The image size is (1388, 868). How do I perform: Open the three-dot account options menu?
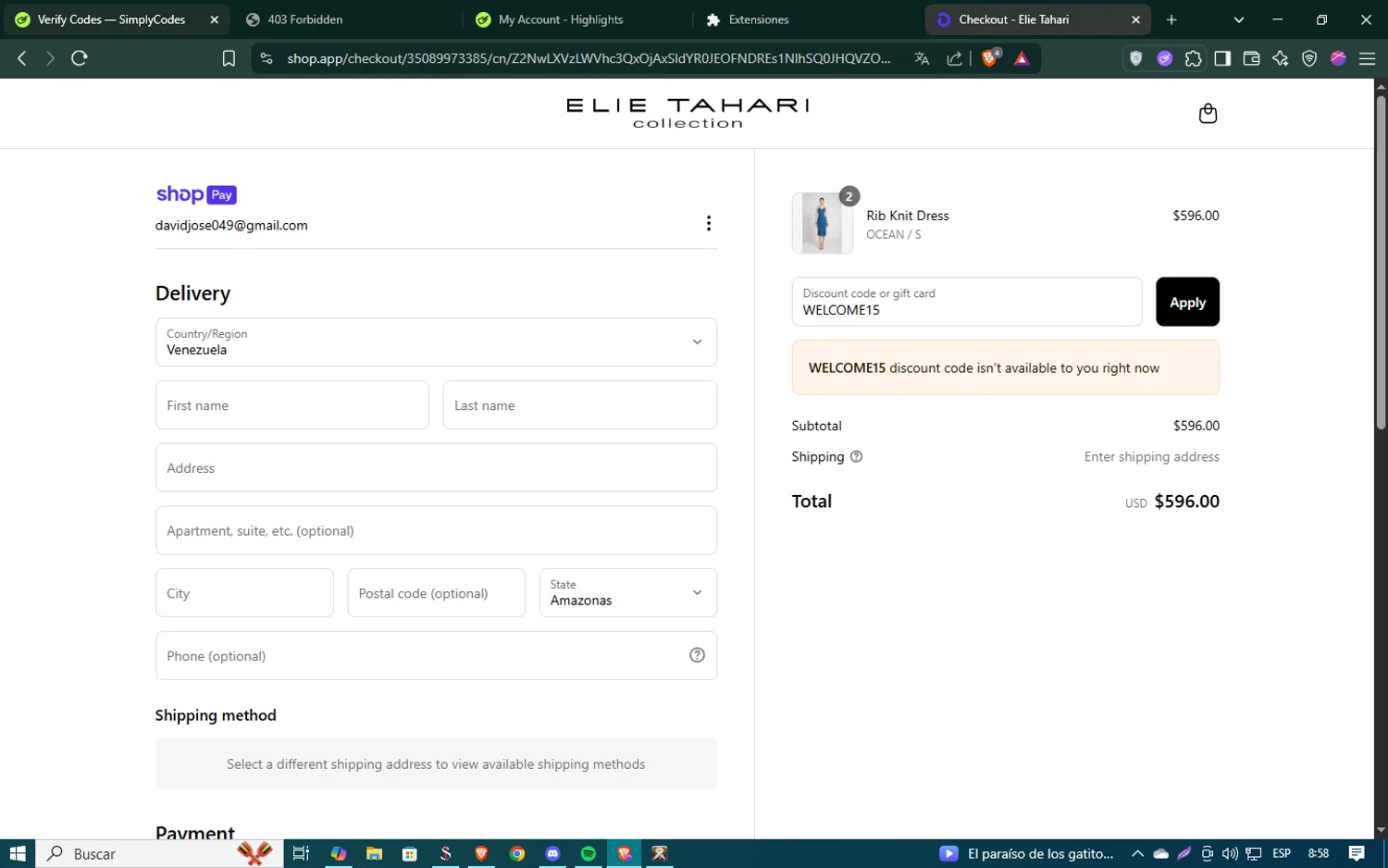point(709,223)
